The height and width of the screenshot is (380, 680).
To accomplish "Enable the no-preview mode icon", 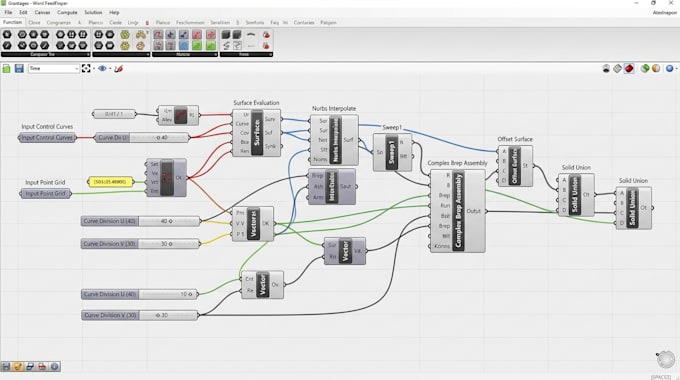I will pos(606,69).
